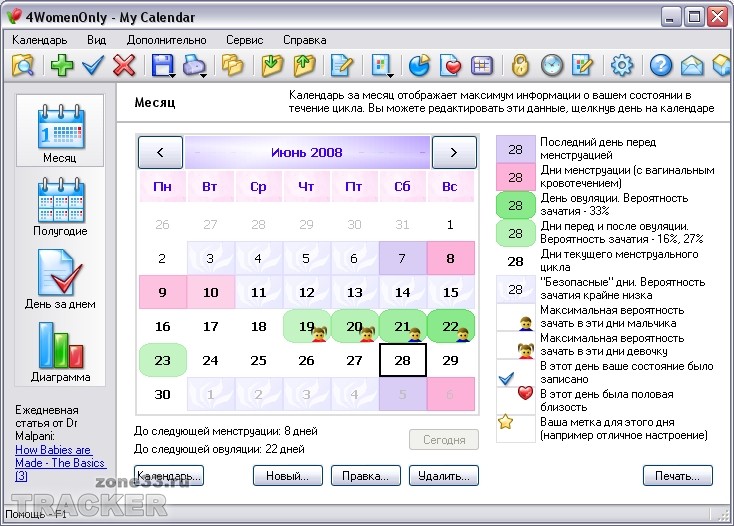The width and height of the screenshot is (734, 526).
Task: Click the text До следующей менструации: 8 дней
Action: [x=226, y=431]
